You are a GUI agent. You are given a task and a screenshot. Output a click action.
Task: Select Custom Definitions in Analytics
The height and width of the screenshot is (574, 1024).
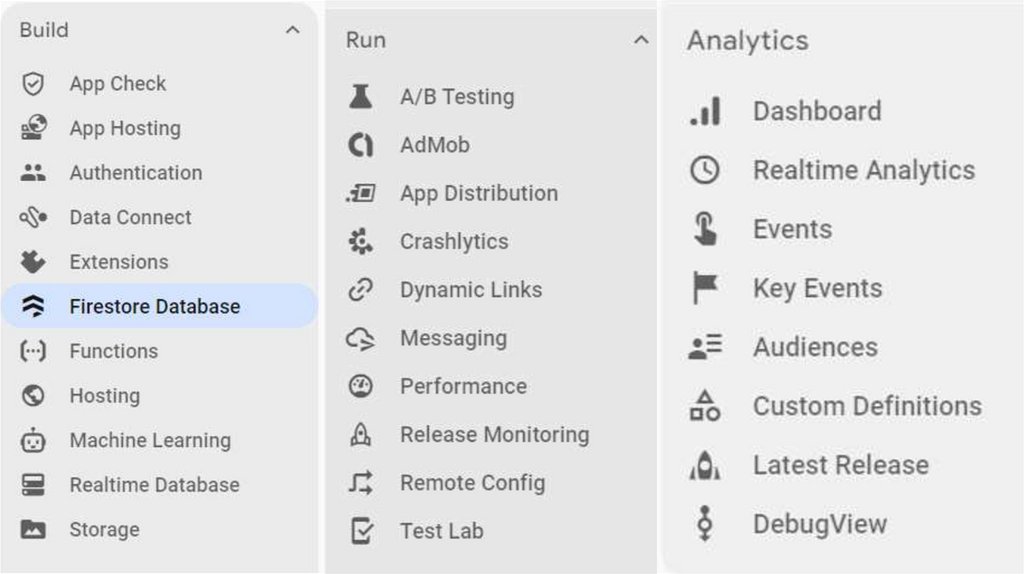pos(866,406)
